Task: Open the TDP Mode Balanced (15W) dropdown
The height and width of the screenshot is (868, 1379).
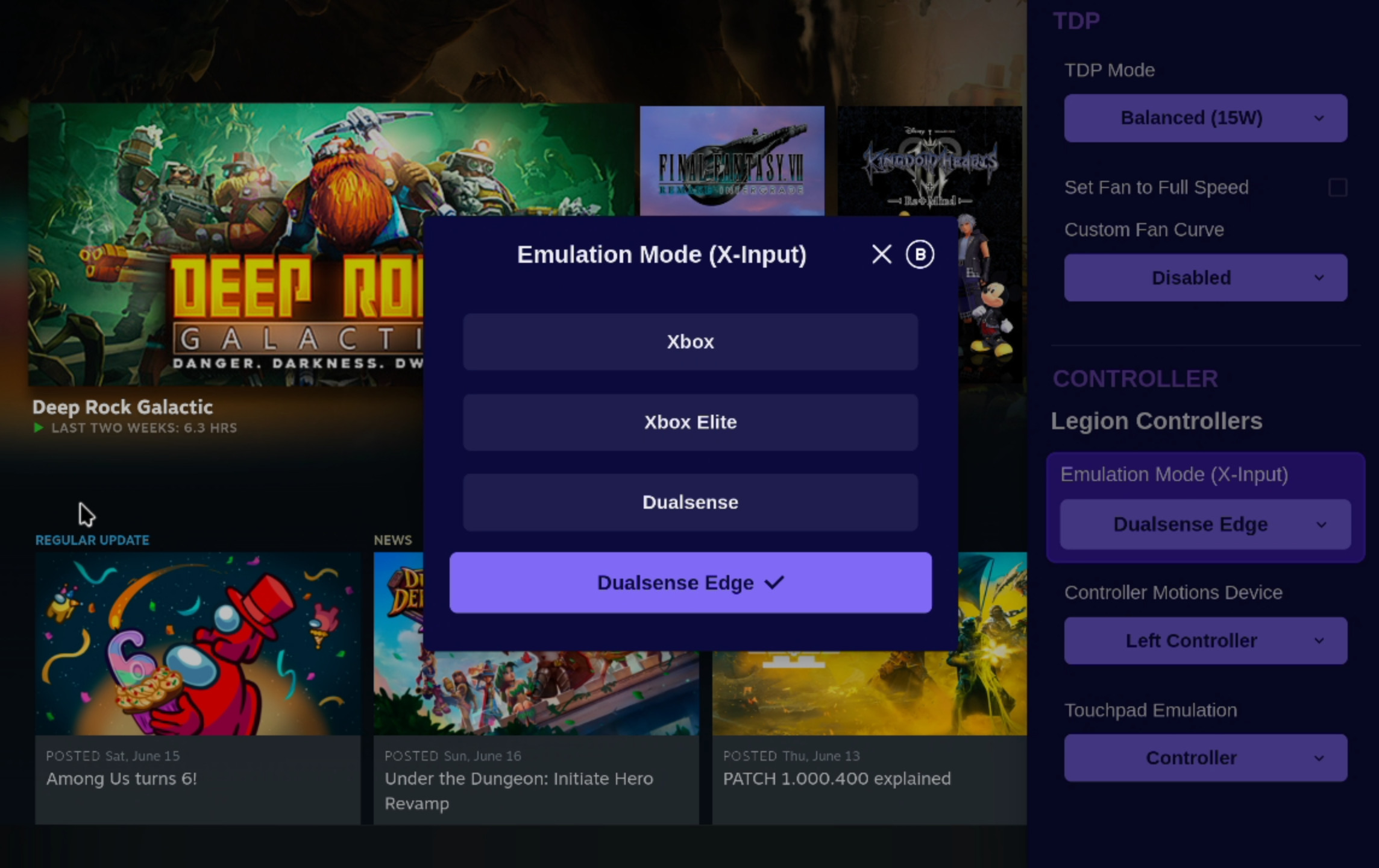Action: coord(1205,118)
